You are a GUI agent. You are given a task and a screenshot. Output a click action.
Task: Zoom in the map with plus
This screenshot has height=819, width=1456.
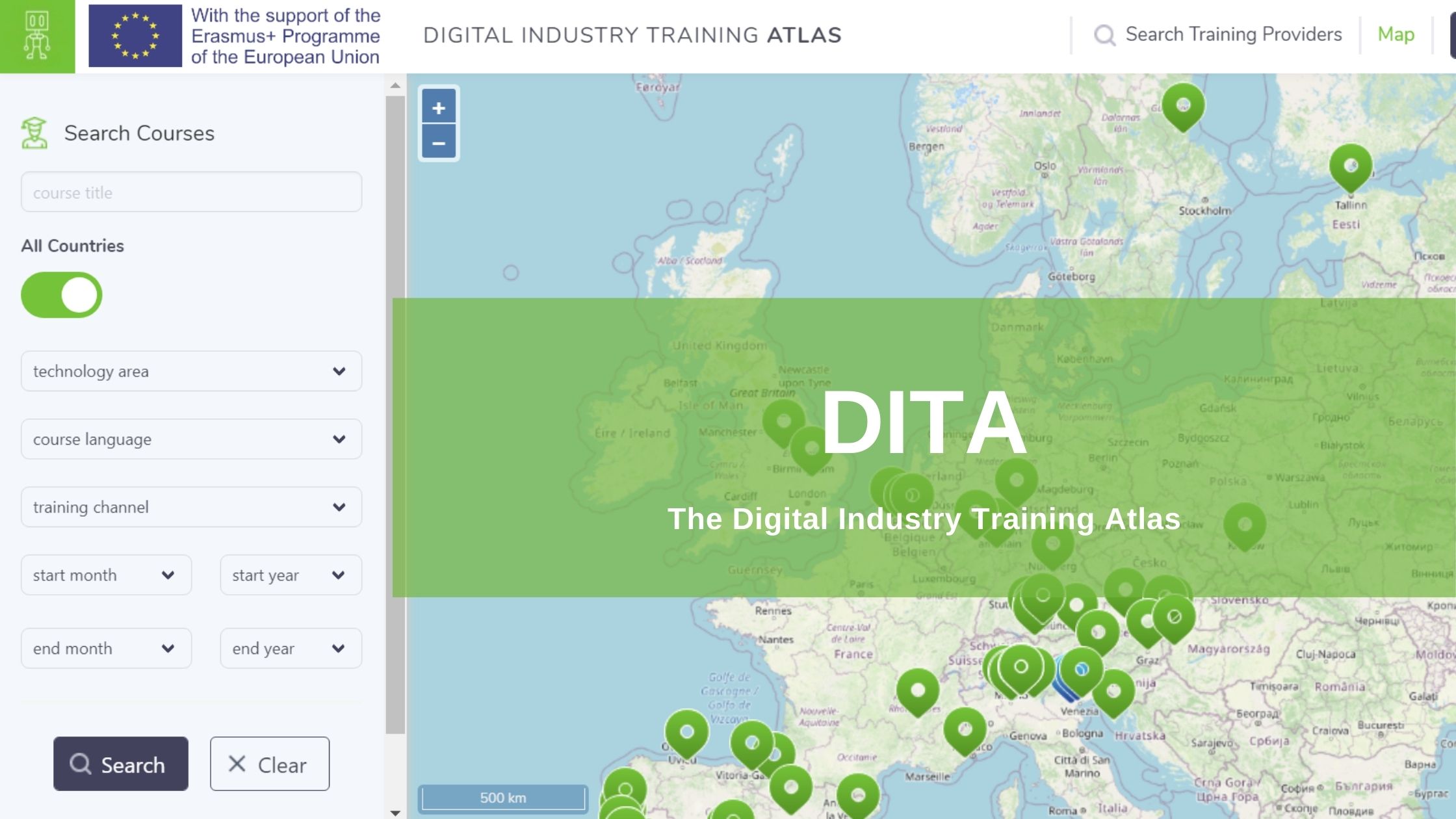(x=439, y=107)
